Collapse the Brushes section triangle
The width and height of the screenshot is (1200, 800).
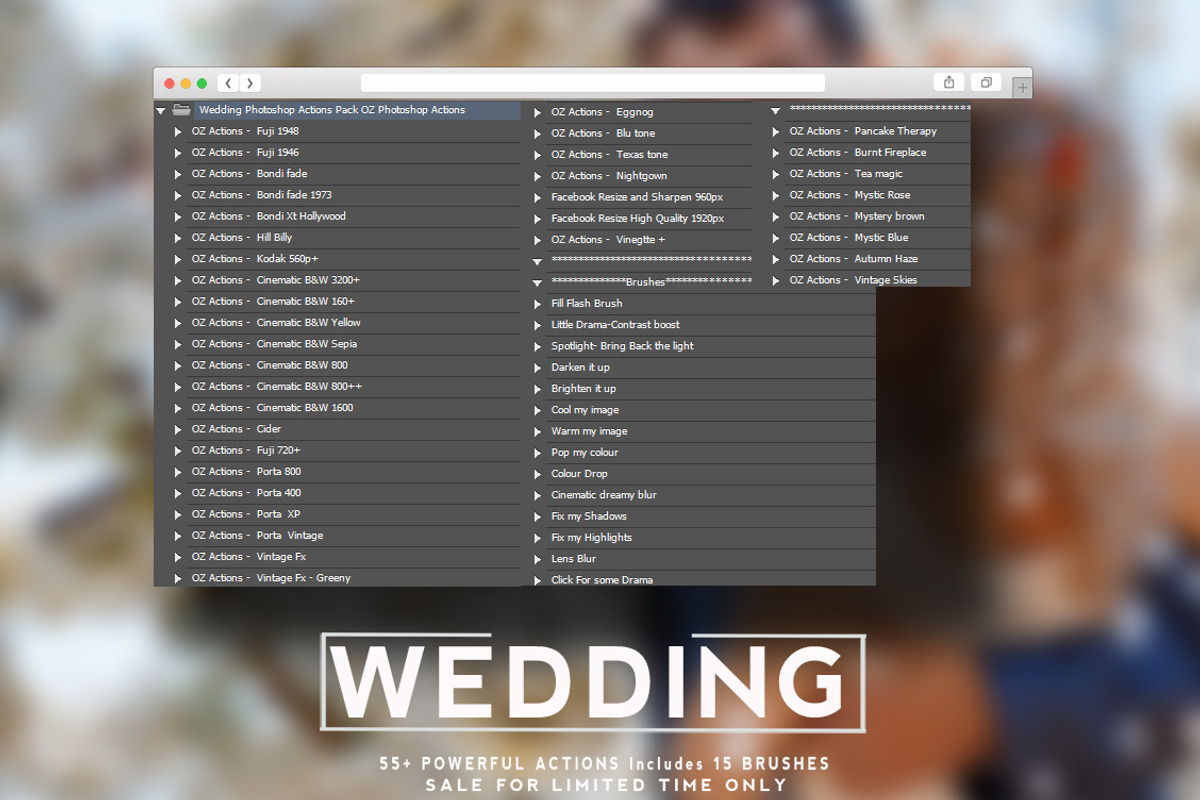point(538,283)
